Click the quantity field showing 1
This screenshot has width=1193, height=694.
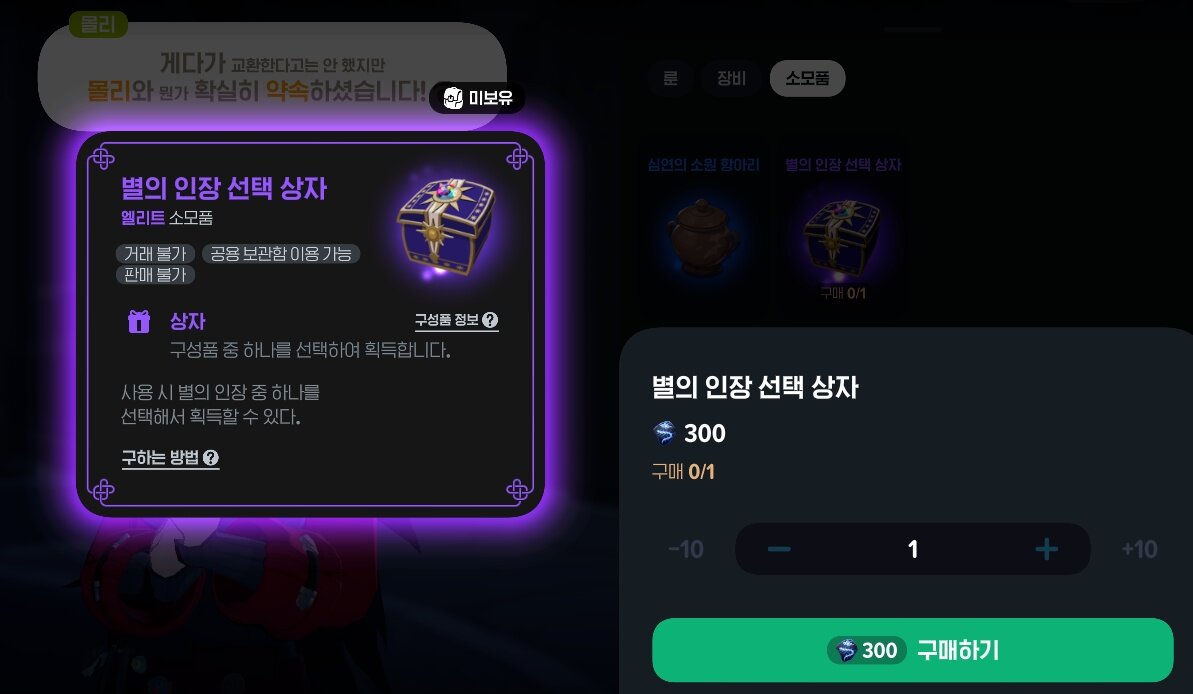(912, 549)
